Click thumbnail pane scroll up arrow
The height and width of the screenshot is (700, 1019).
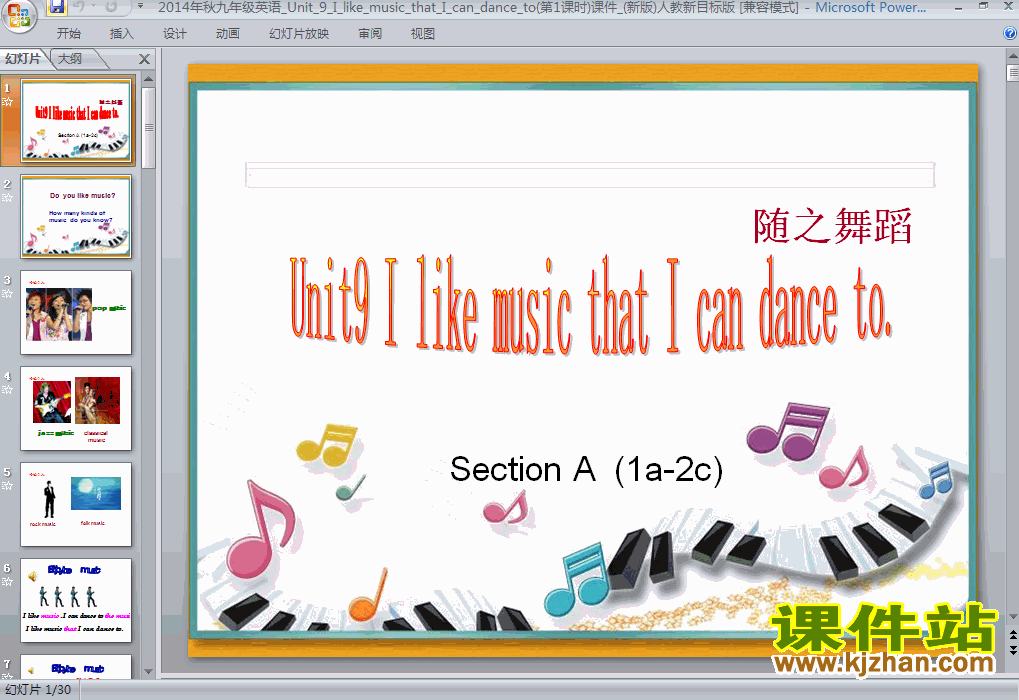(148, 79)
